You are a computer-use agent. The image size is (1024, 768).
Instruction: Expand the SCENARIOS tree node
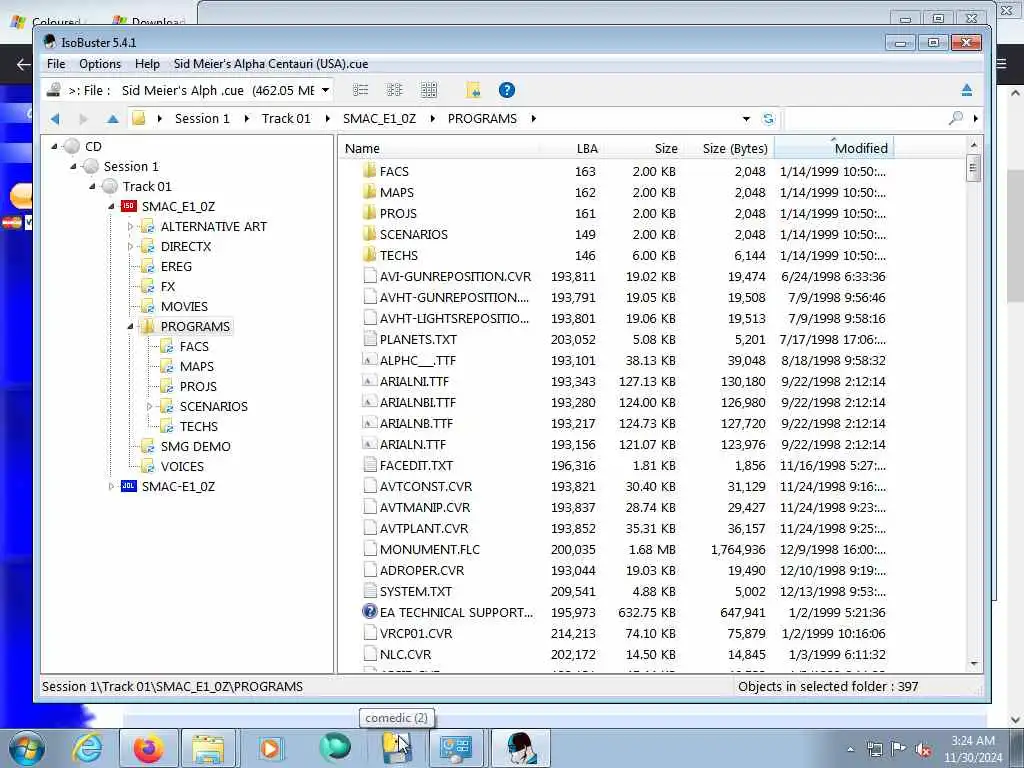pyautogui.click(x=149, y=407)
